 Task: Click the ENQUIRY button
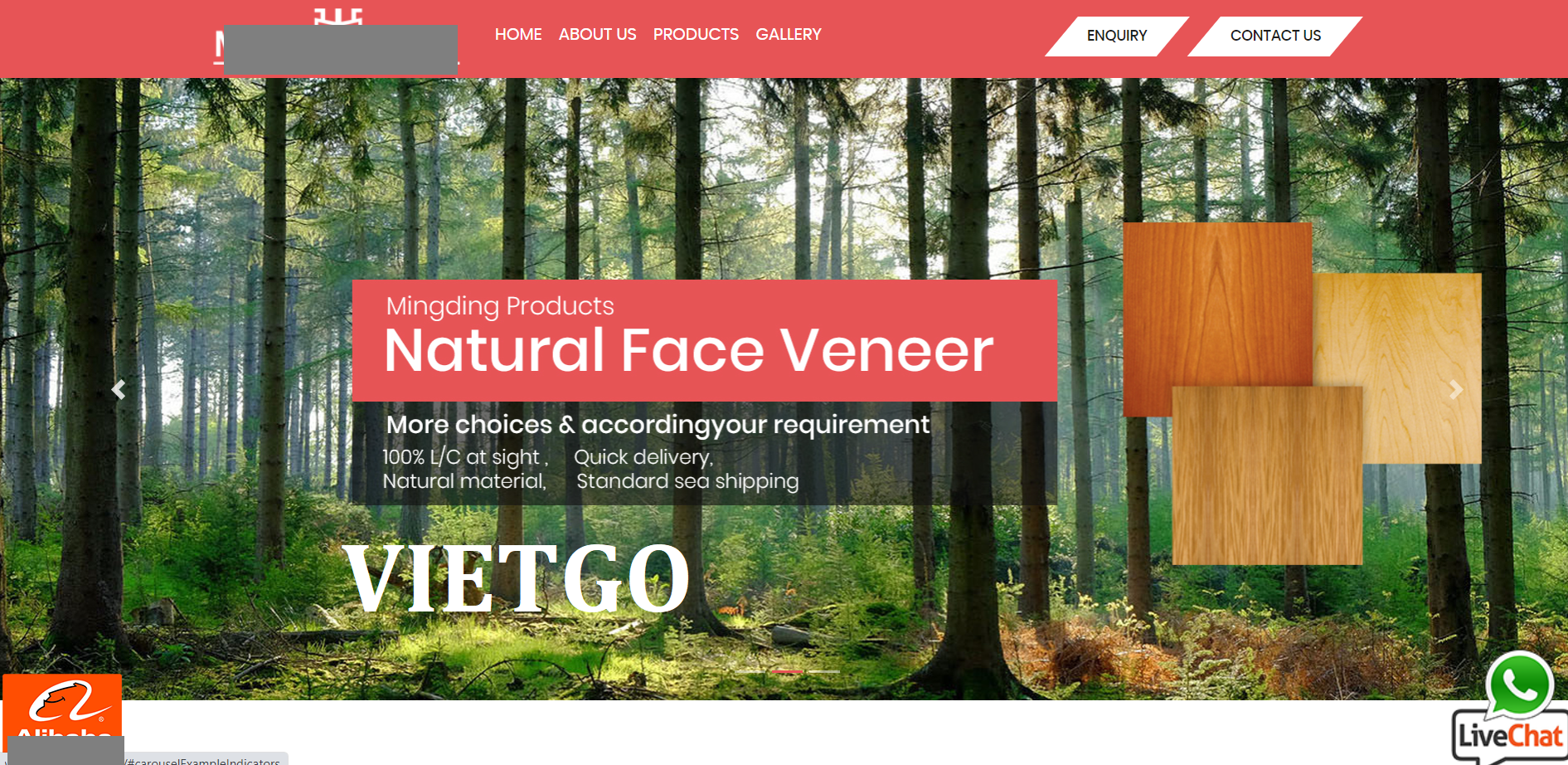[1117, 36]
